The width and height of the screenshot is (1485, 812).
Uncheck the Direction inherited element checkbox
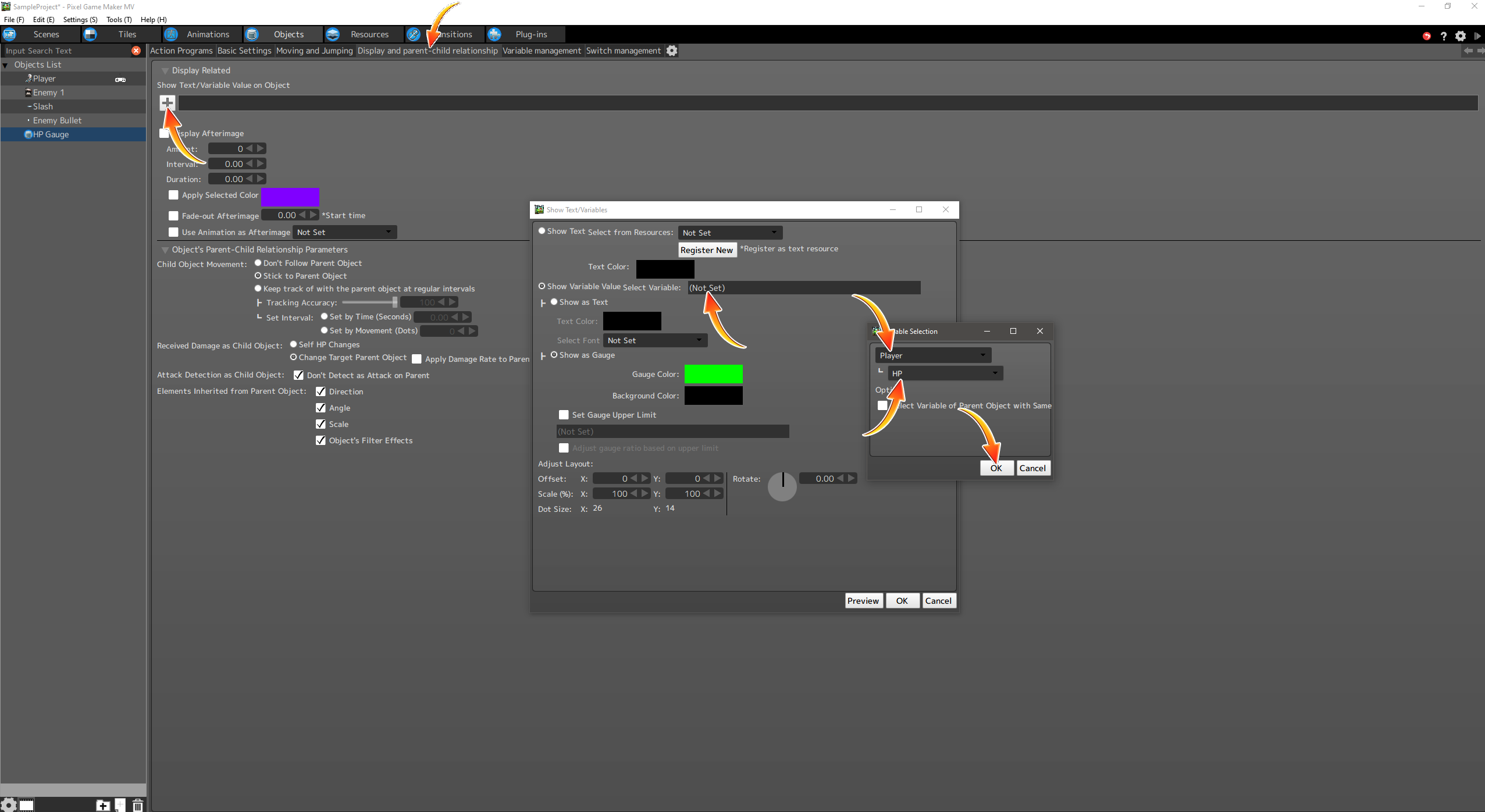(320, 391)
